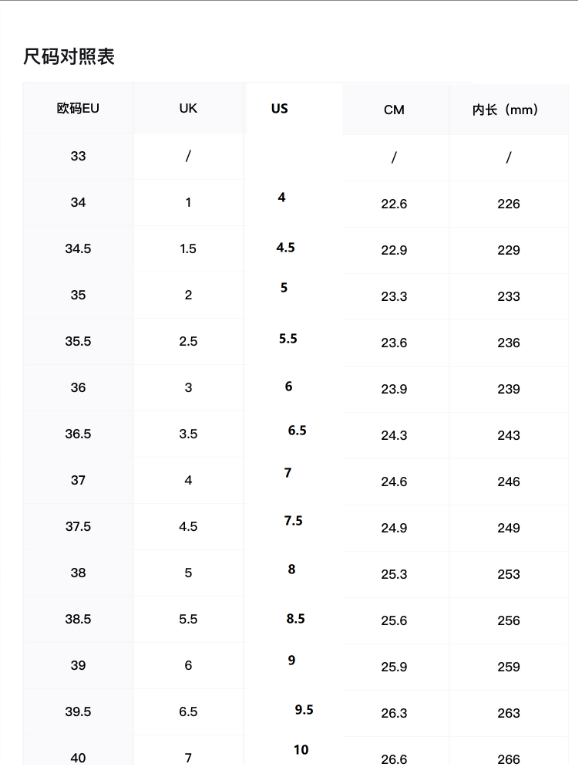Select the UK column header

point(188,108)
